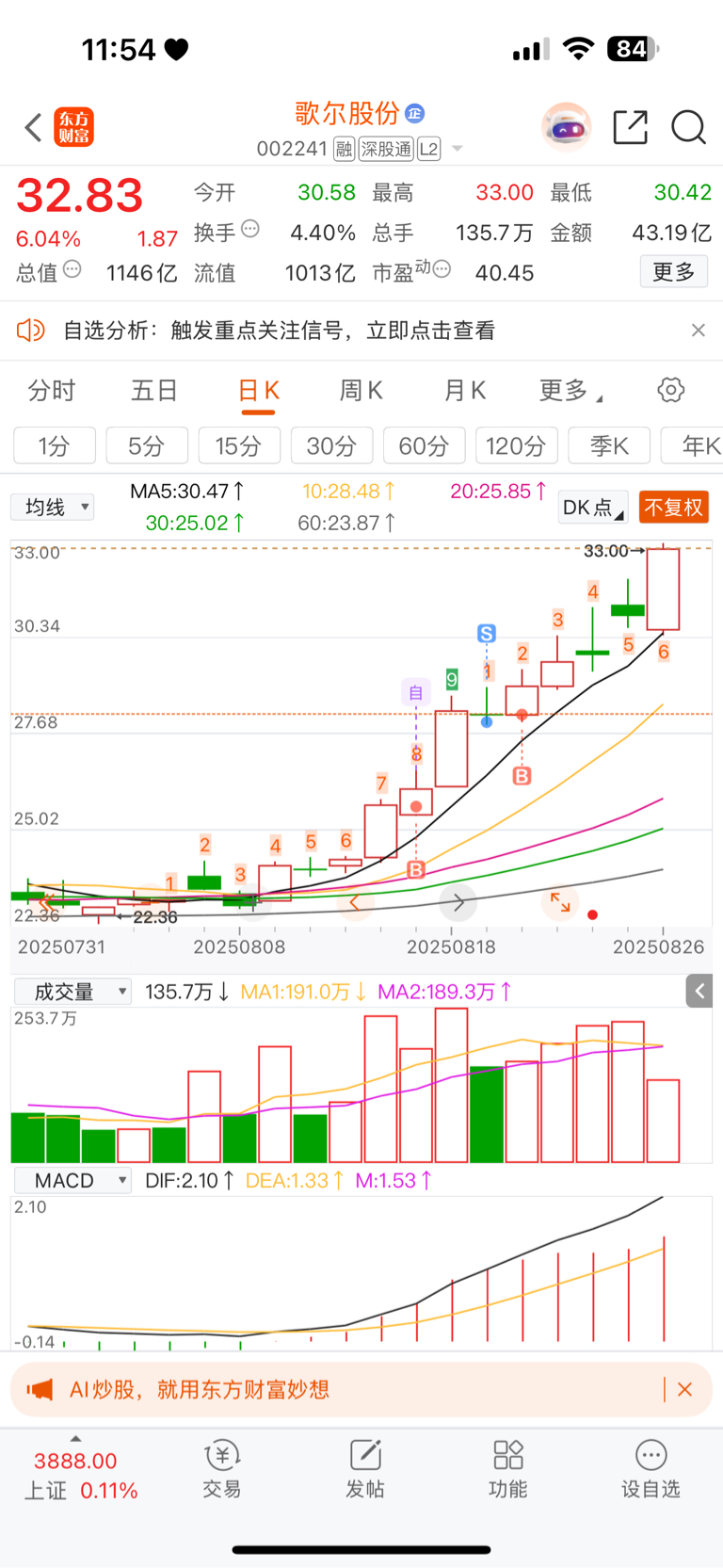
Task: Open the 交易 trade icon
Action: [222, 1470]
